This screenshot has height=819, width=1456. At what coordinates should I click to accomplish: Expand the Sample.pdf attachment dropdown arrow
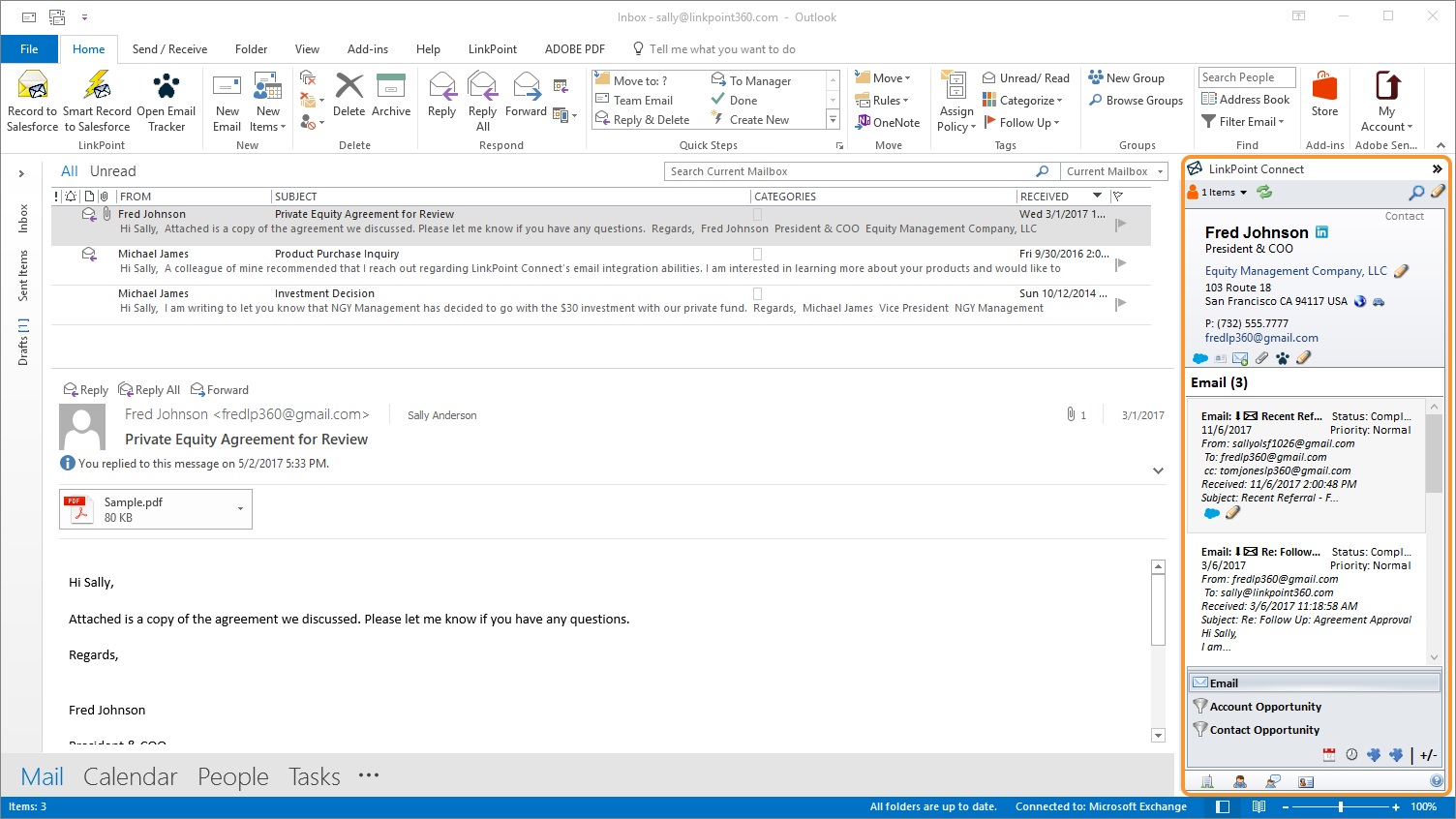tap(240, 509)
